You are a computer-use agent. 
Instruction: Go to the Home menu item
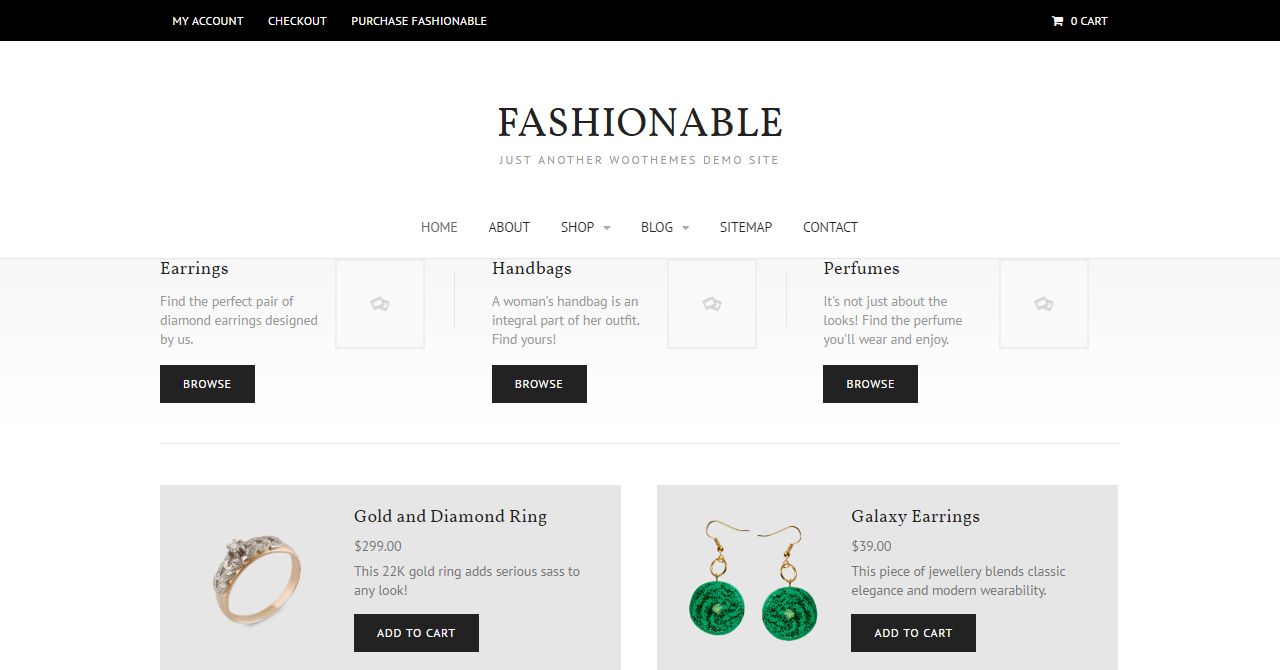pyautogui.click(x=439, y=227)
